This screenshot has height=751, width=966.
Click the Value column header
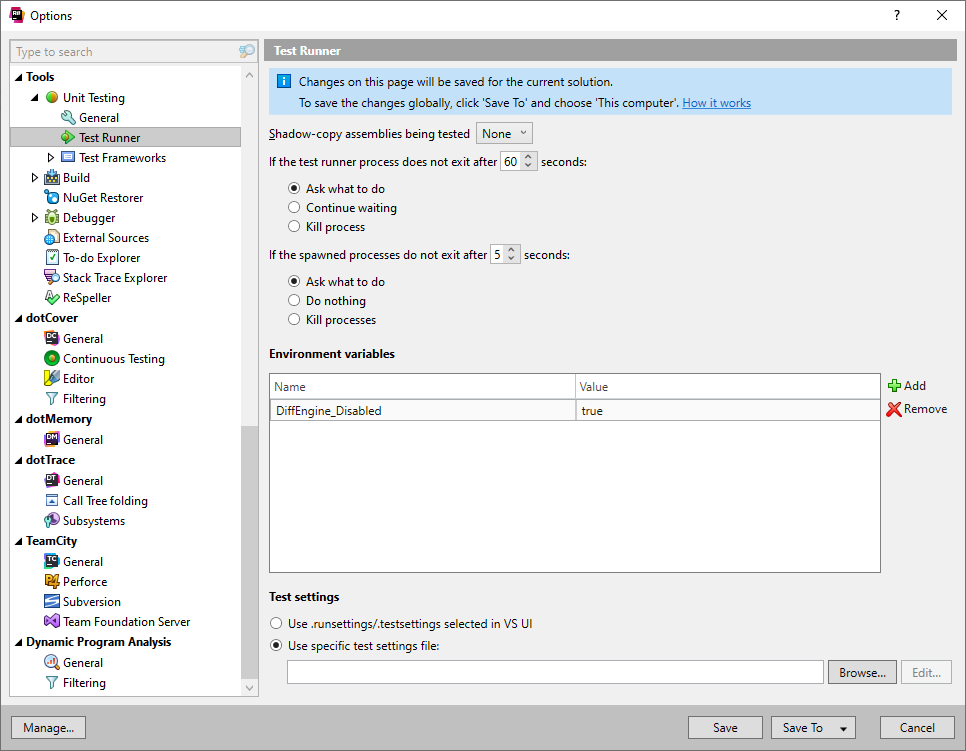point(728,386)
